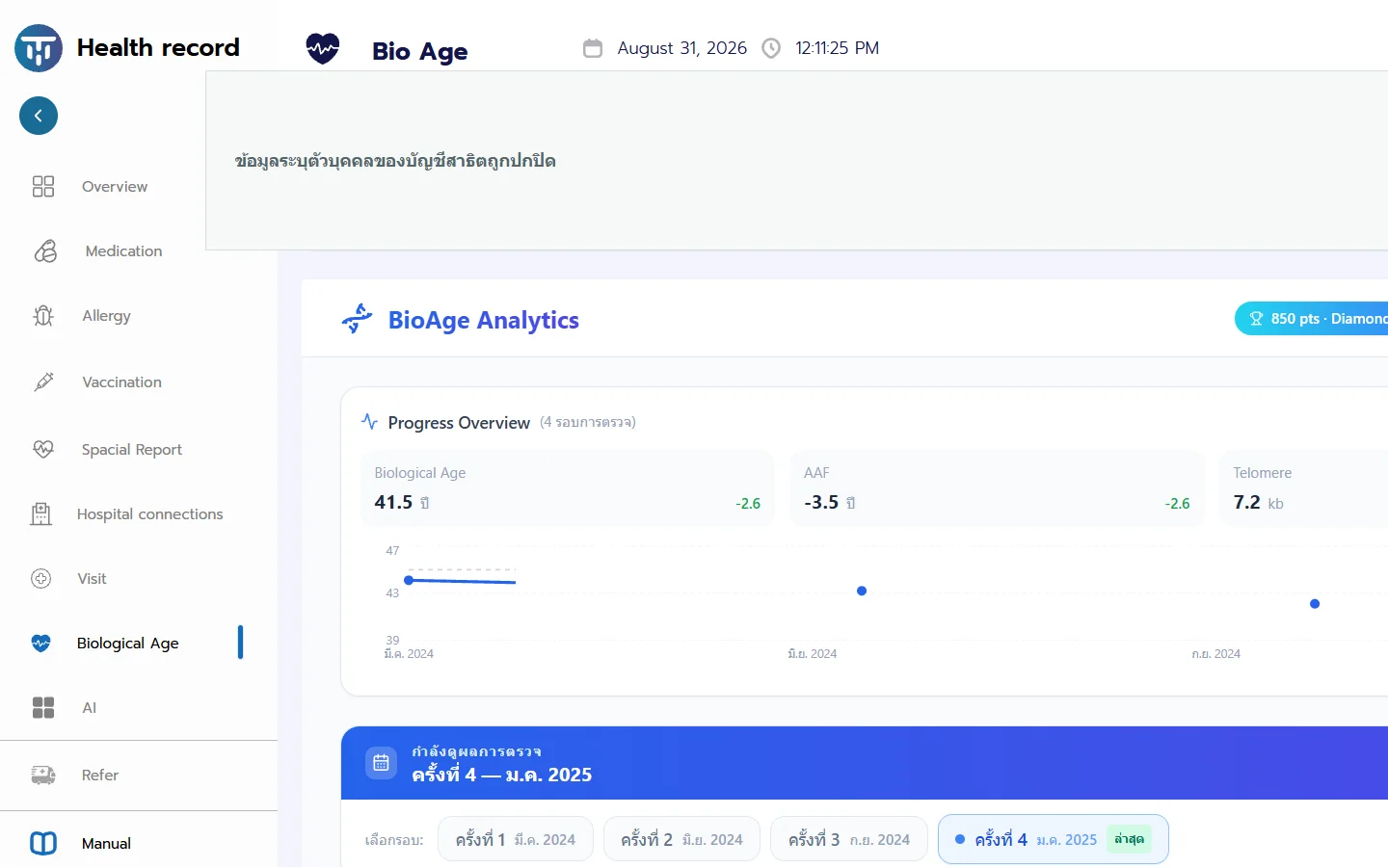Open the Refer menu entry

point(99,776)
